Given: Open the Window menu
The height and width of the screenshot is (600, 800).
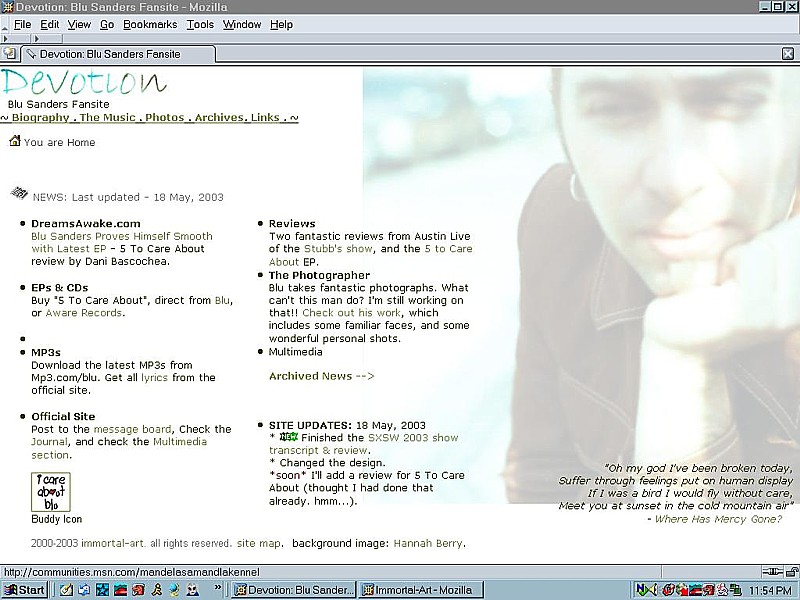Looking at the screenshot, I should (242, 24).
